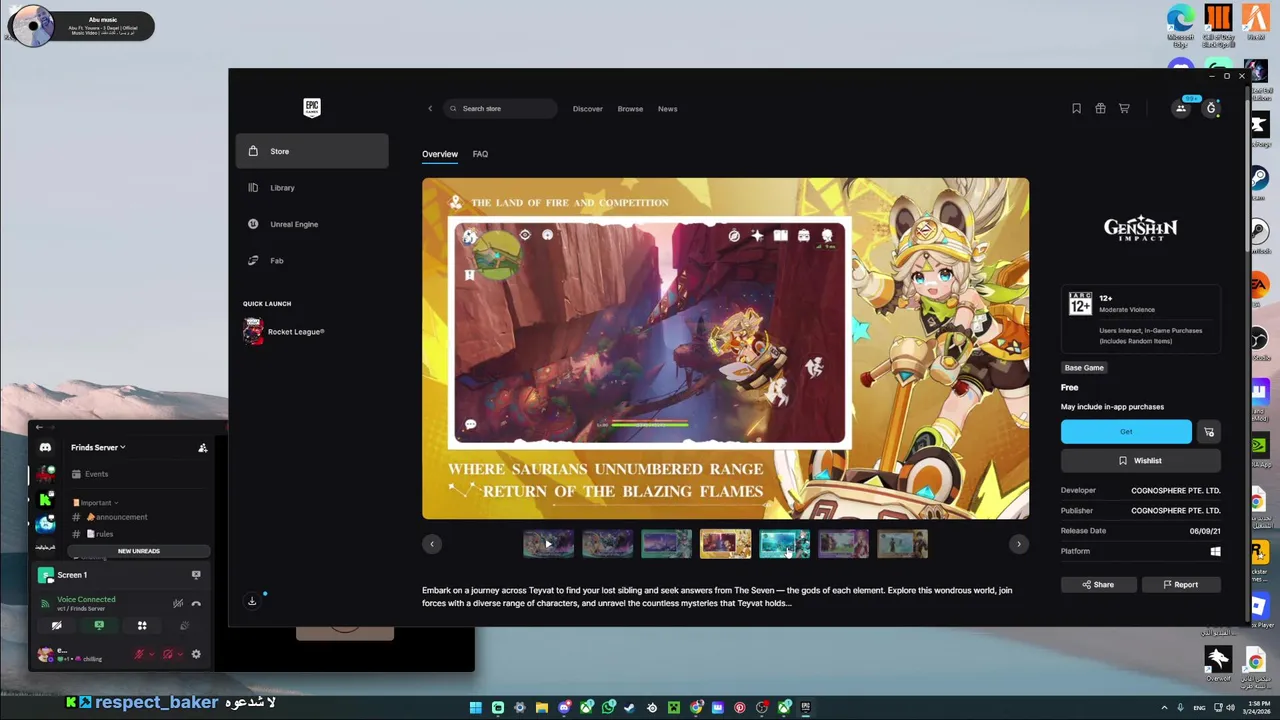The image size is (1280, 720).
Task: Click the Get button for Genshin Impact
Action: click(x=1126, y=432)
